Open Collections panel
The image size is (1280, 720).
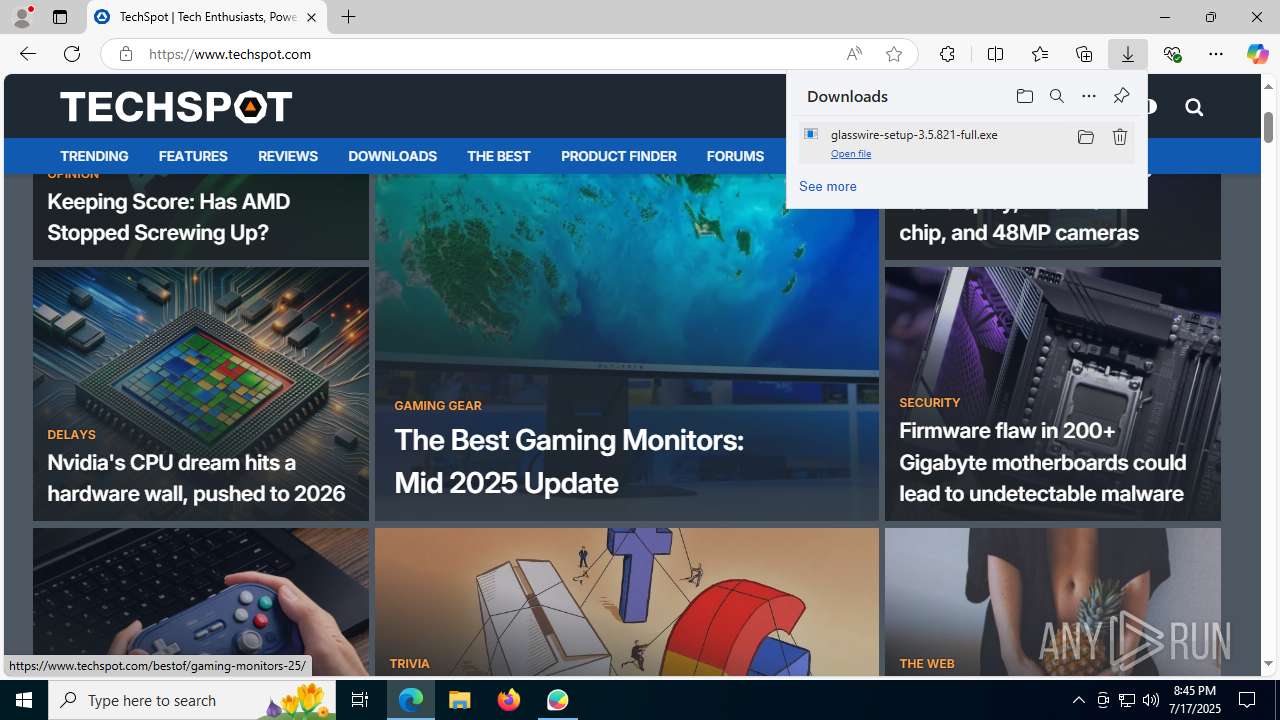tap(1083, 54)
